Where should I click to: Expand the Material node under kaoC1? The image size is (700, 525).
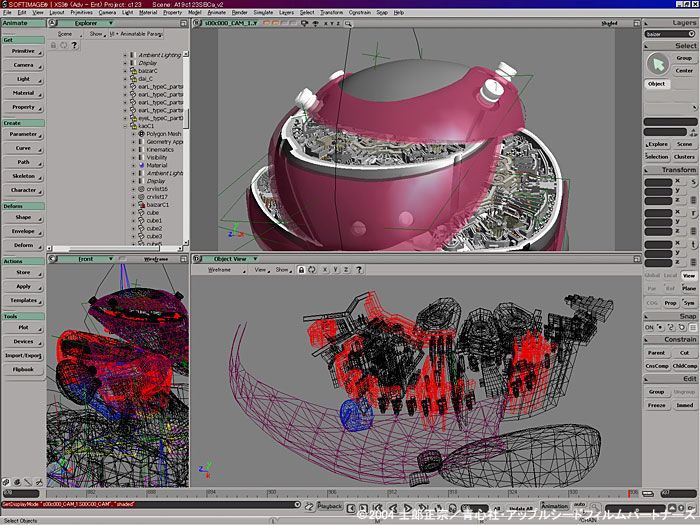click(x=133, y=165)
